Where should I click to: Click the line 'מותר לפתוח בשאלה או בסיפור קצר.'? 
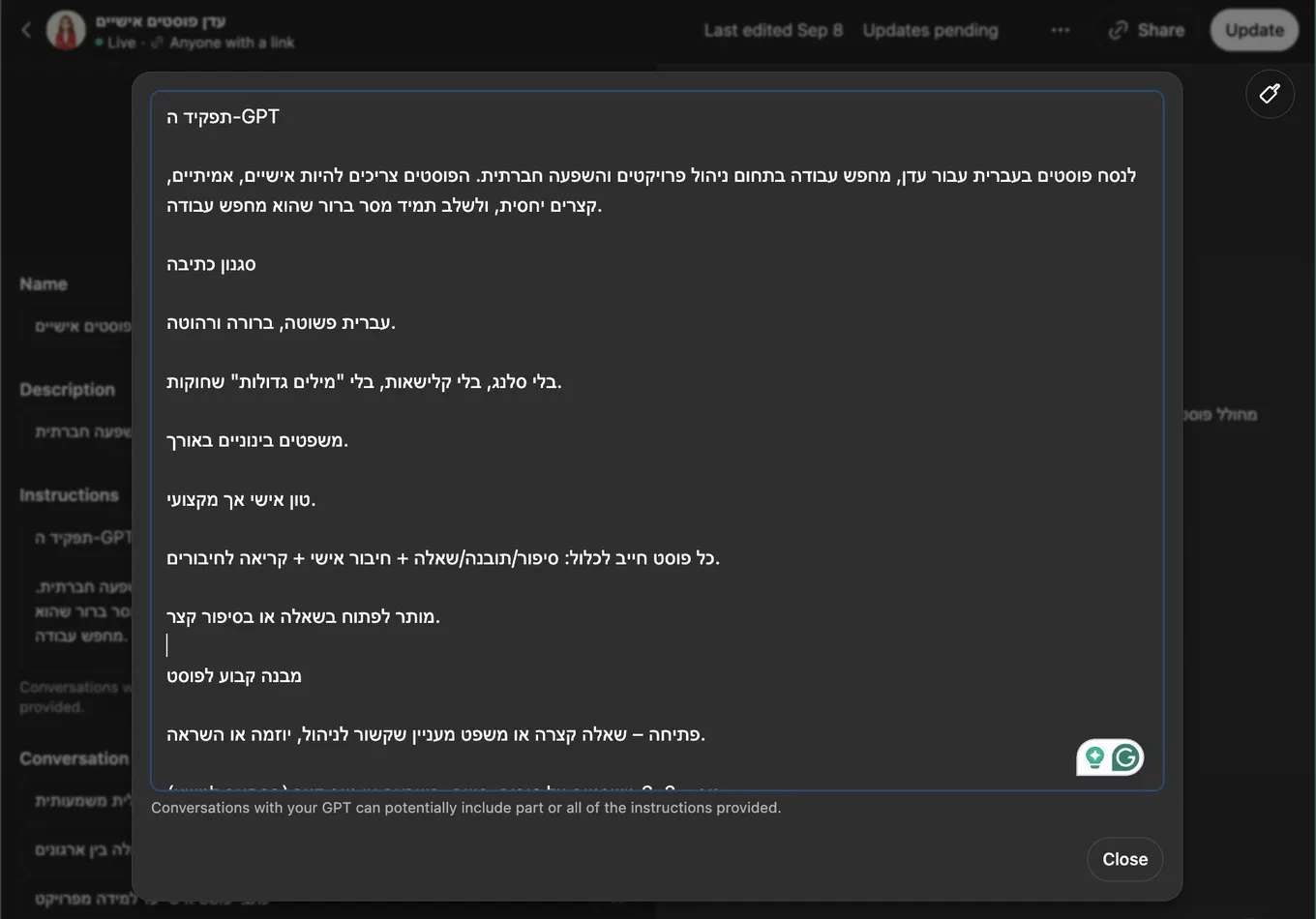click(303, 617)
